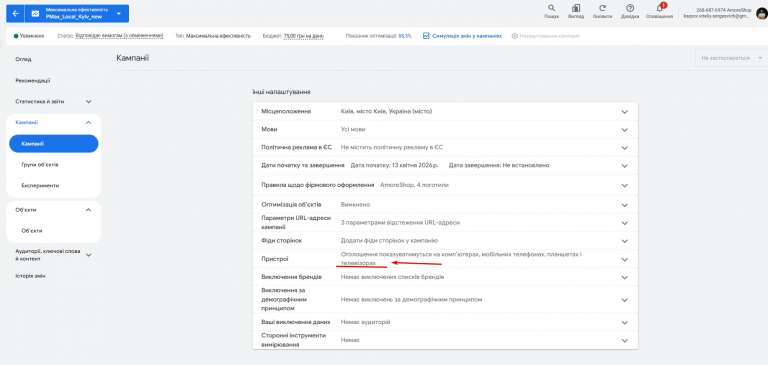Click Київ, місто Київ, Україна value

pyautogui.click(x=386, y=112)
